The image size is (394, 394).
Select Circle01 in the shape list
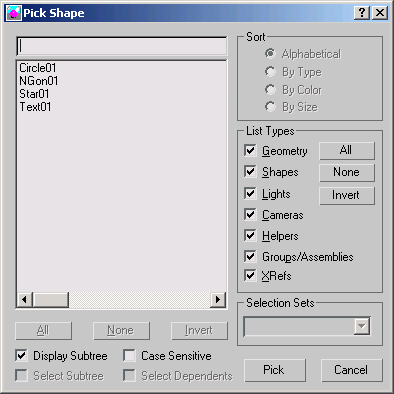pyautogui.click(x=38, y=68)
